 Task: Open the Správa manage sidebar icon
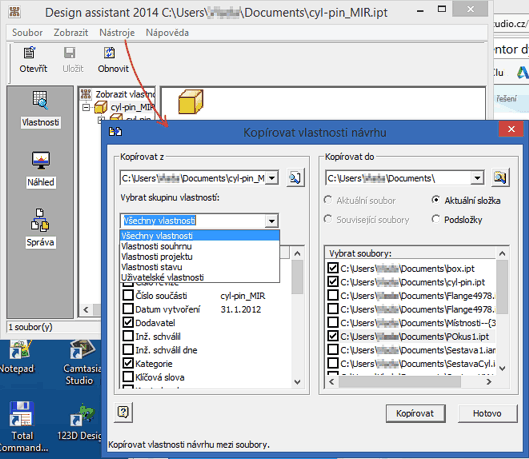coord(40,220)
